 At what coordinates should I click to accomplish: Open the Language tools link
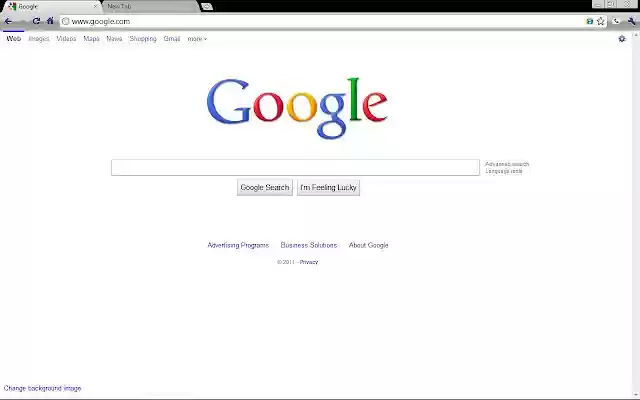click(504, 171)
